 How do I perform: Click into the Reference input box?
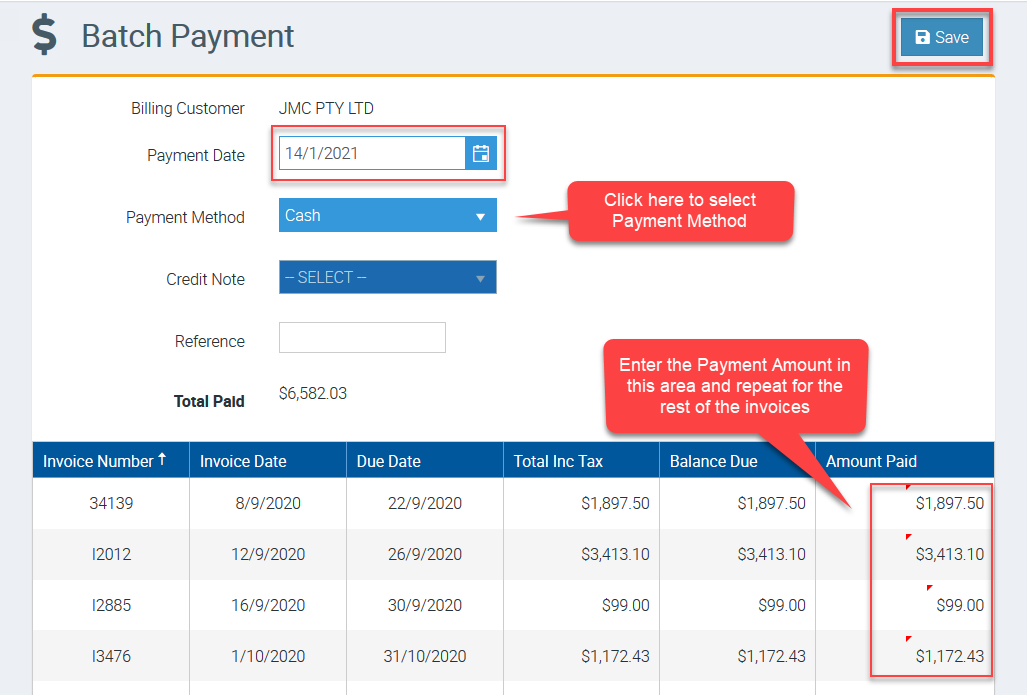362,338
